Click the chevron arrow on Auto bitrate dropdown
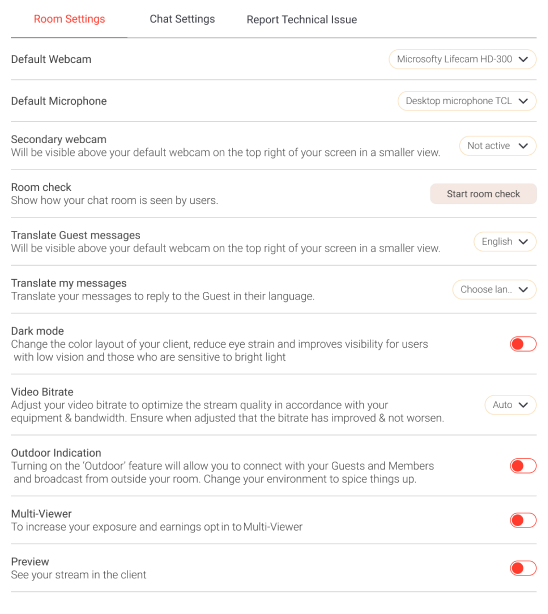 click(x=523, y=405)
